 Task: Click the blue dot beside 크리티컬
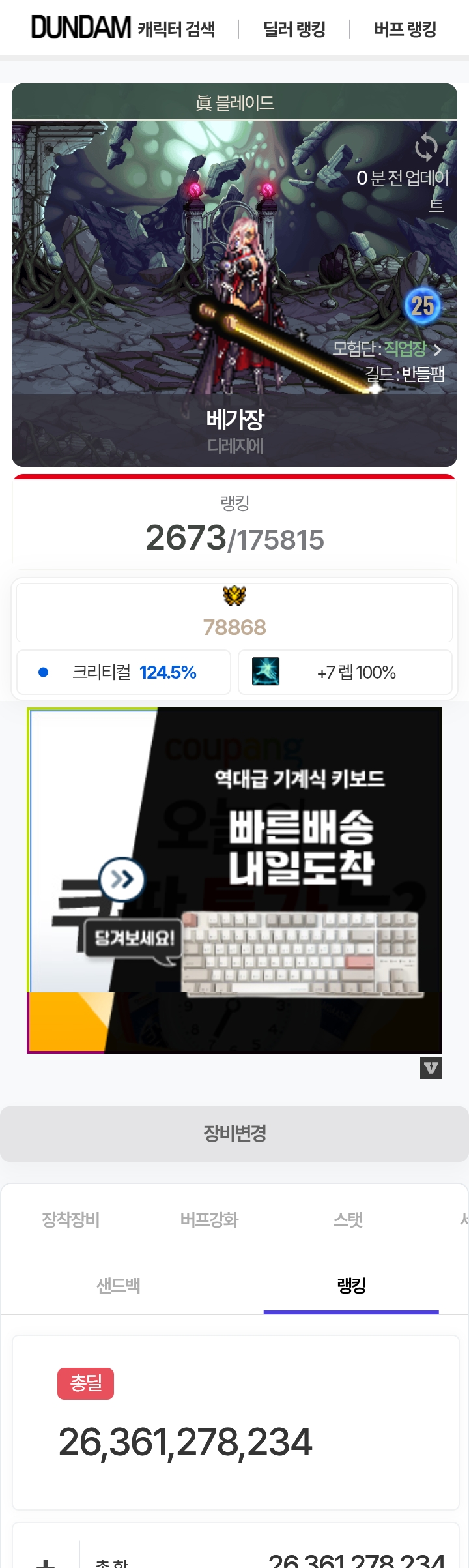44,672
